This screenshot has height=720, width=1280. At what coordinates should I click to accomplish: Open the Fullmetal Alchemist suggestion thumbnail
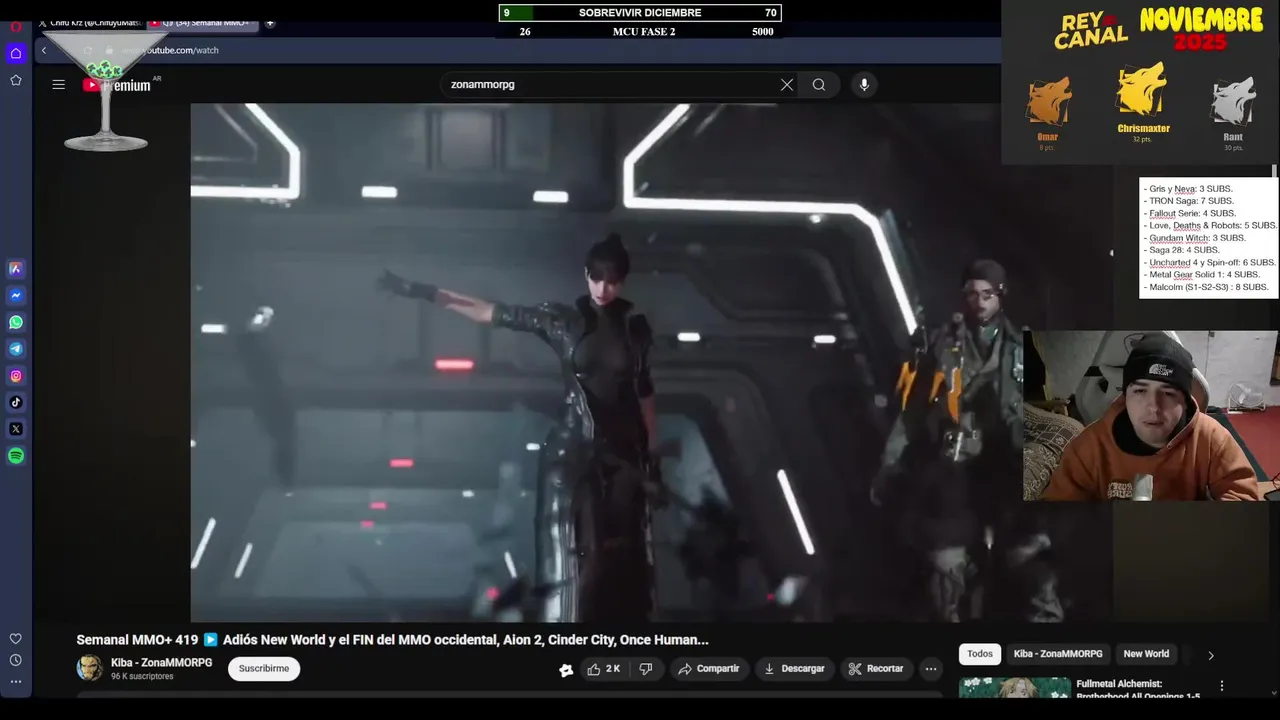click(1014, 688)
